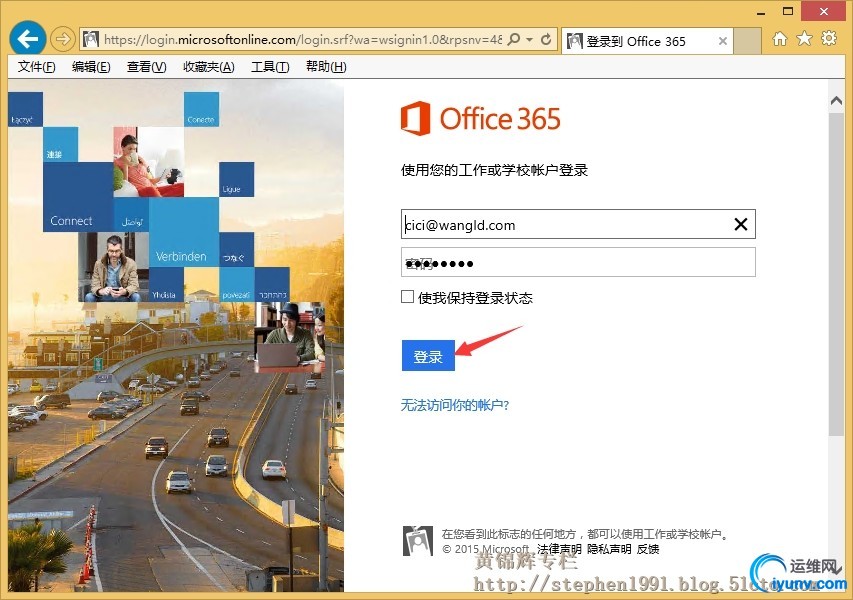Click the site icon in the address bar

[91, 39]
